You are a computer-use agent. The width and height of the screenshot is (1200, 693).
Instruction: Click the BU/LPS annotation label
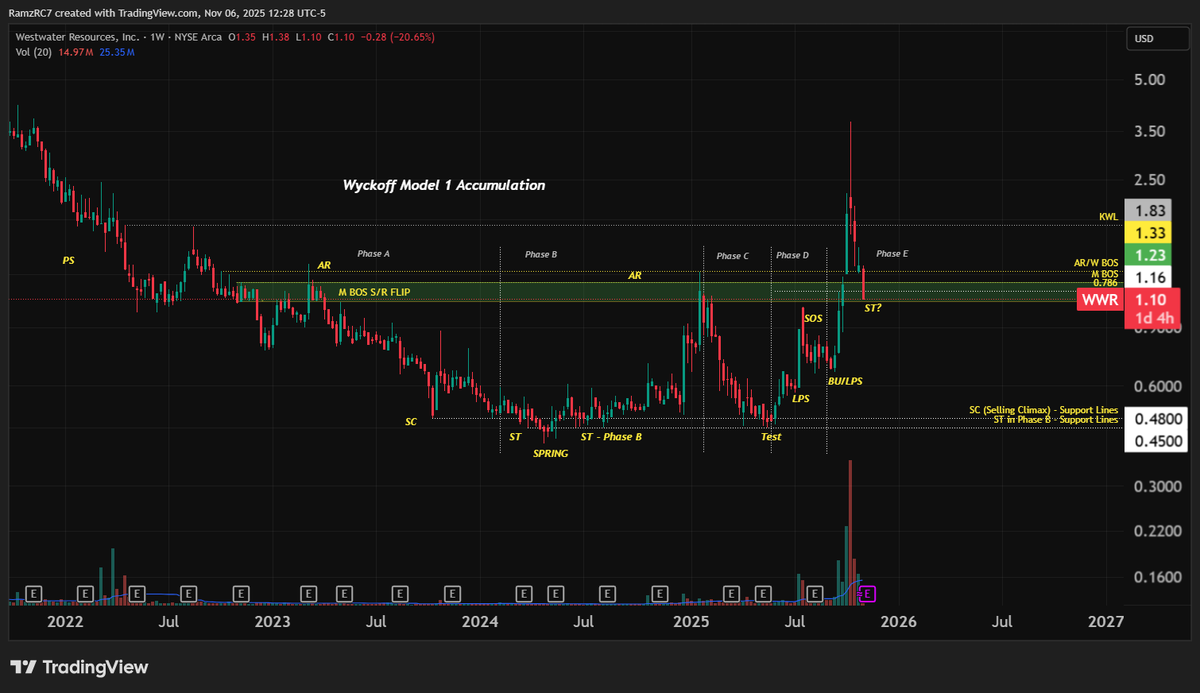pos(845,381)
